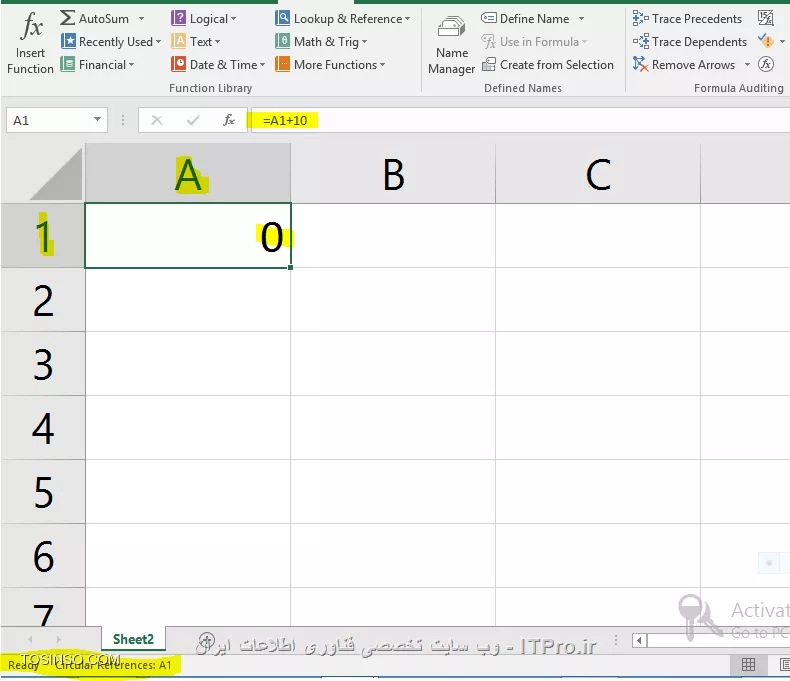Image resolution: width=790 pixels, height=681 pixels.
Task: Select column C header
Action: pos(598,174)
